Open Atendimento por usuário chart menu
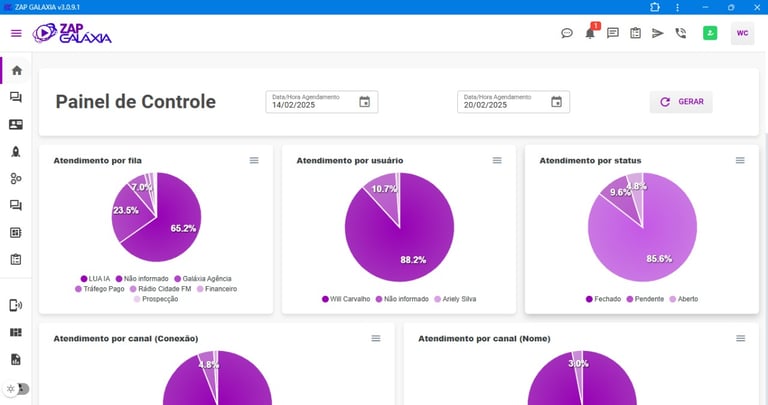This screenshot has width=768, height=405. click(497, 160)
